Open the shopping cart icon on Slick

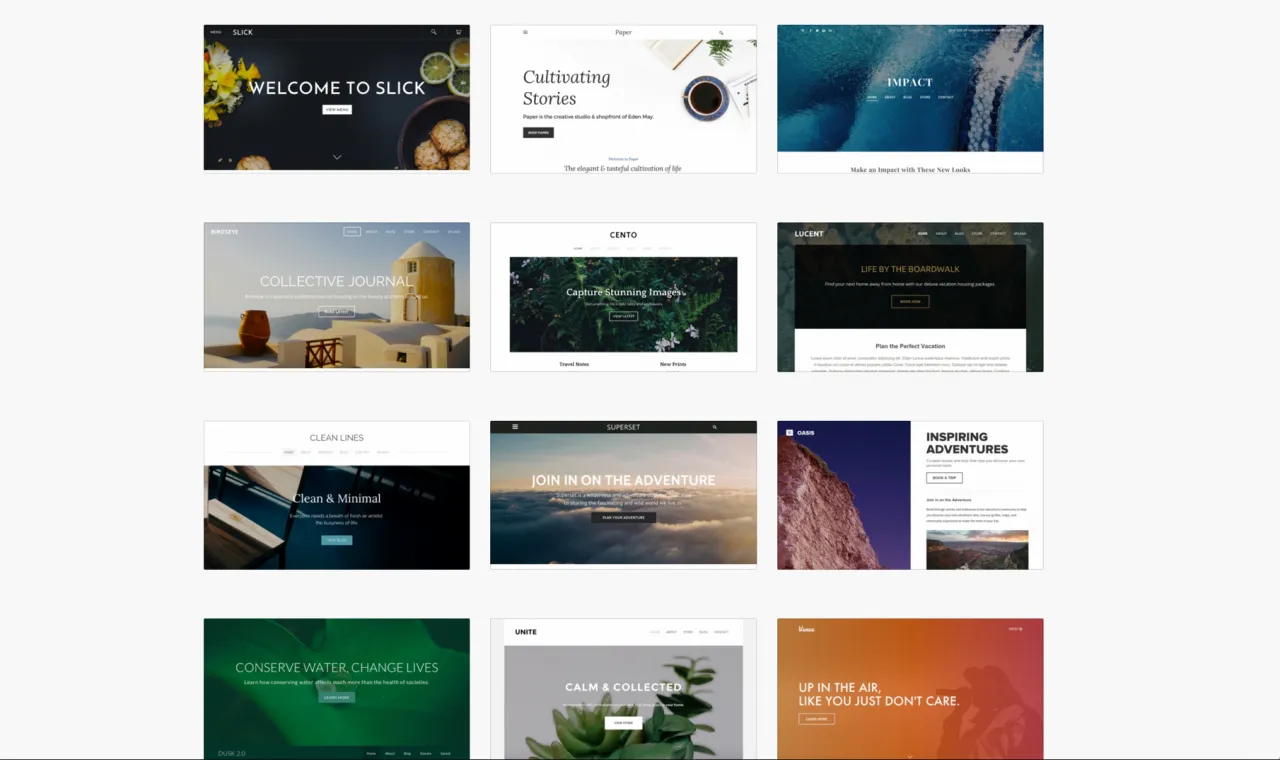[458, 31]
